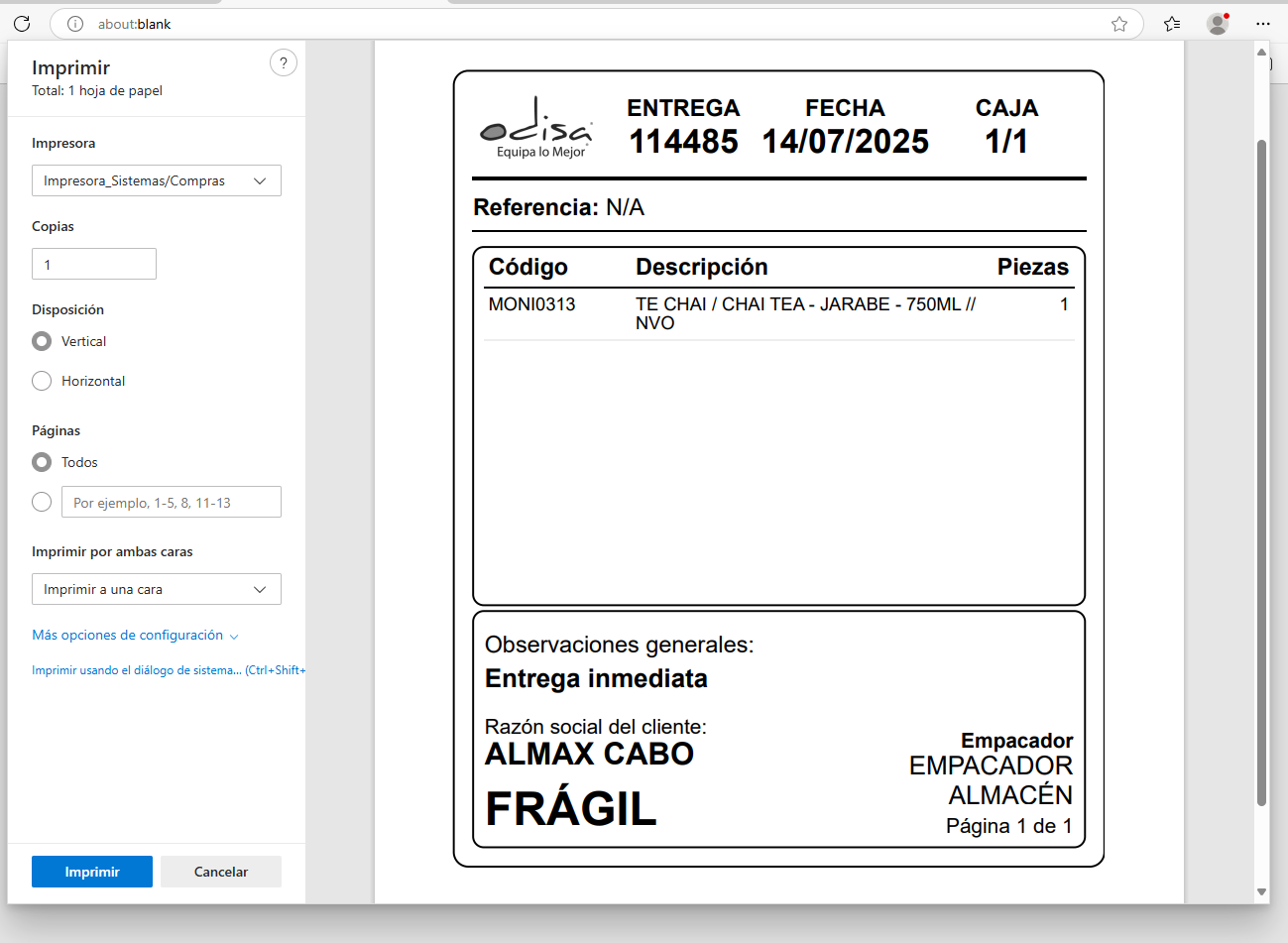Click the Referencia: N/A line
This screenshot has height=943, width=1288.
559,207
